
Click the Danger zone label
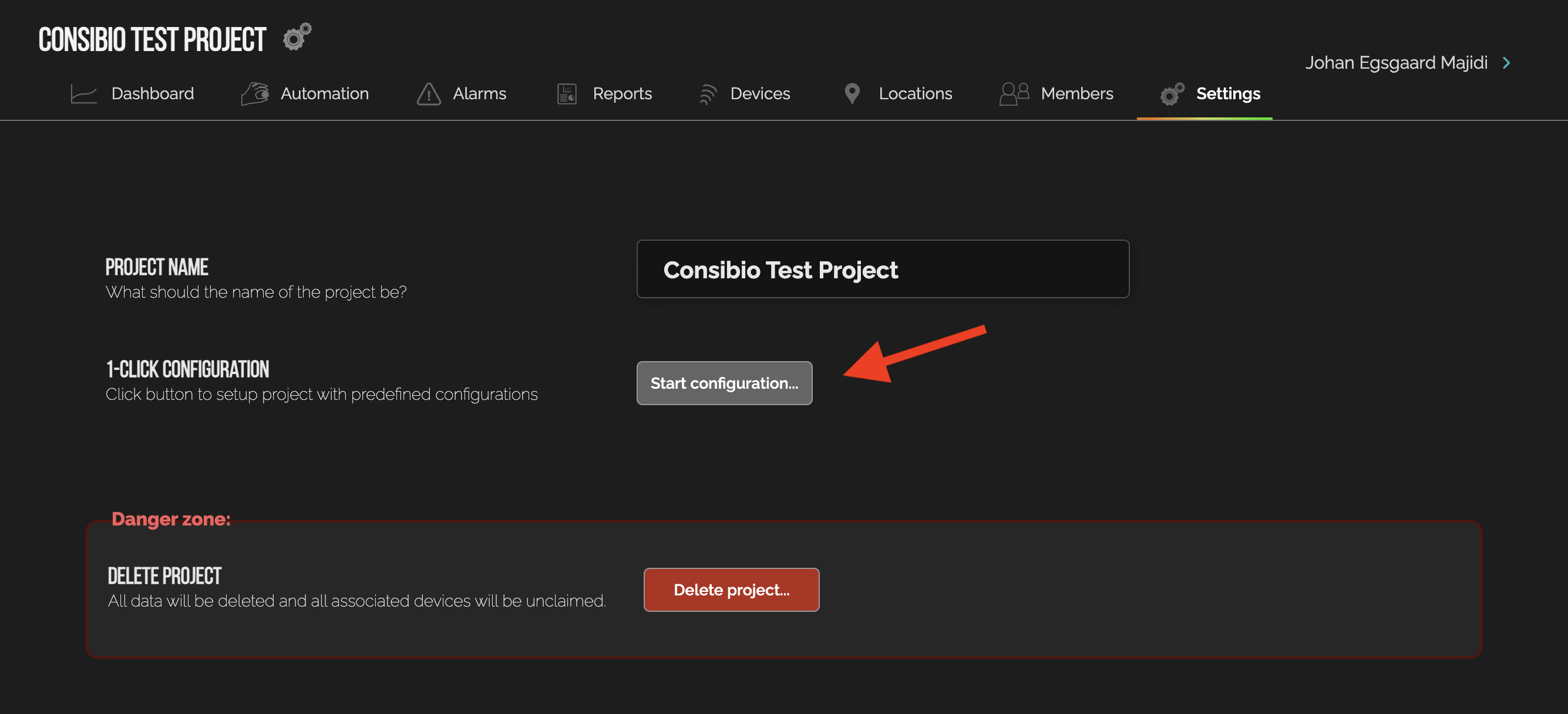(171, 519)
